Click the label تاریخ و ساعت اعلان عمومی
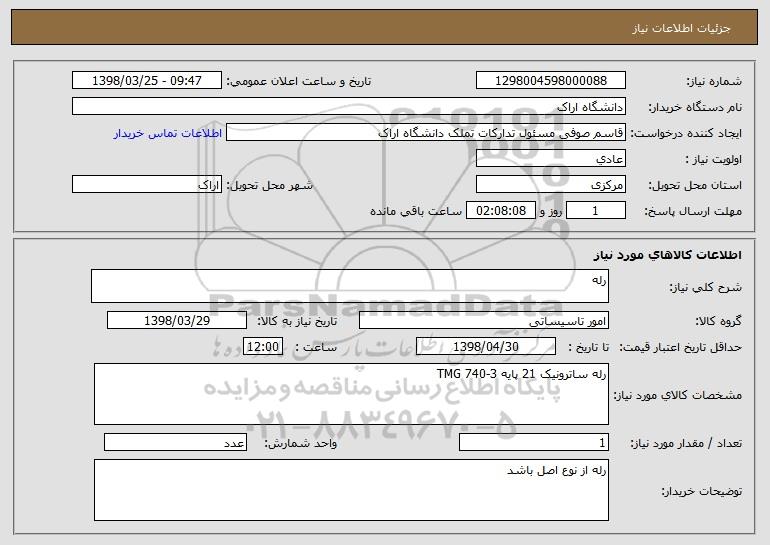Image resolution: width=770 pixels, height=545 pixels. point(299,81)
